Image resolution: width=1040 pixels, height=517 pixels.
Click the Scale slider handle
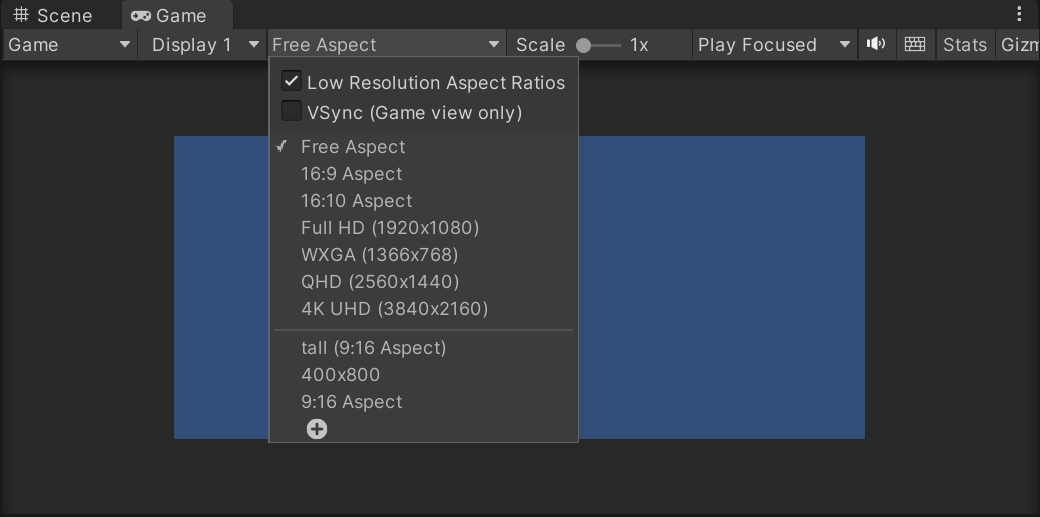click(x=583, y=45)
